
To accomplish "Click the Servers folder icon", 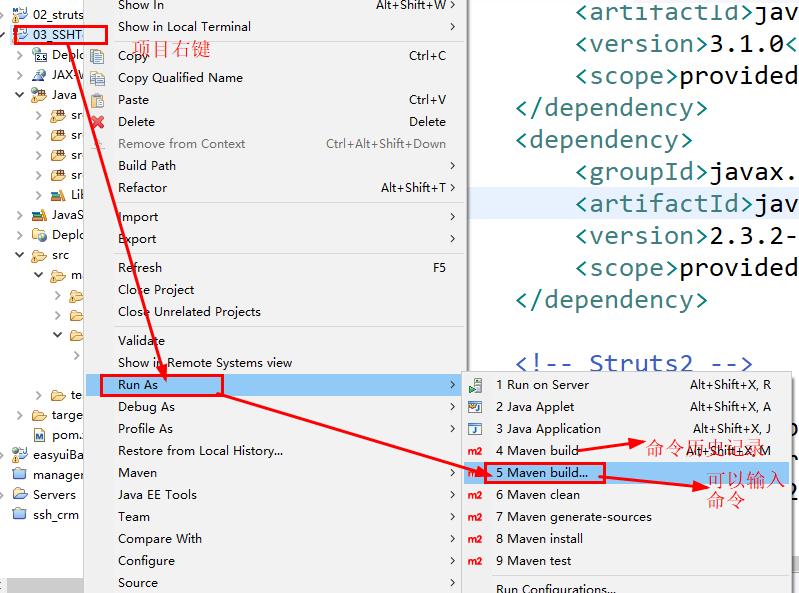I will pos(20,494).
